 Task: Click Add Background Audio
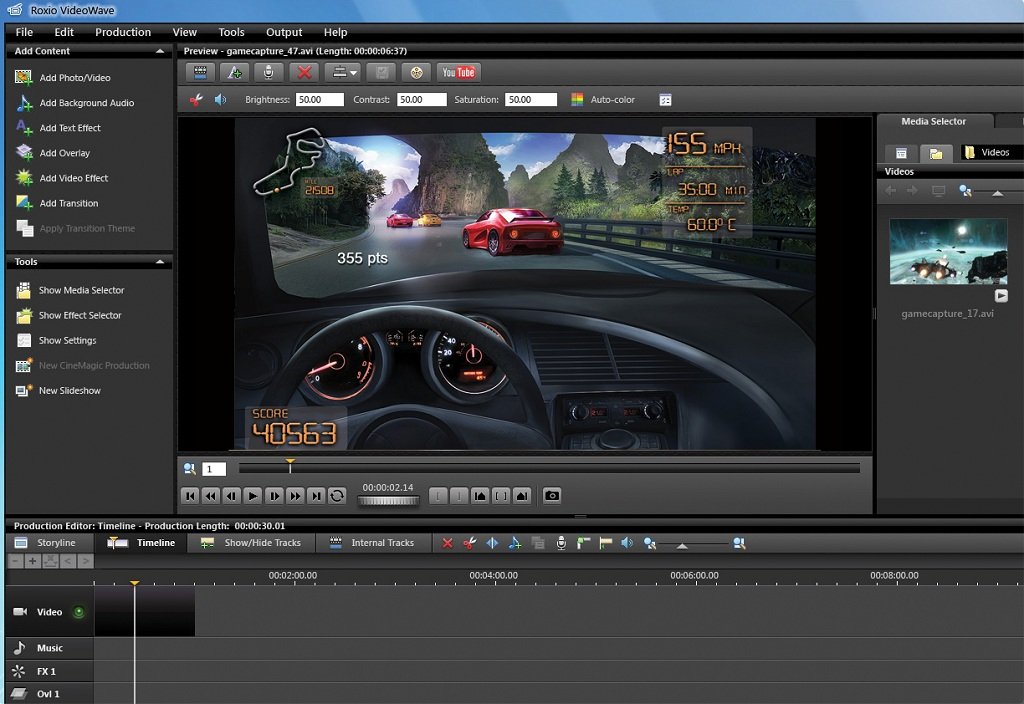coord(86,103)
